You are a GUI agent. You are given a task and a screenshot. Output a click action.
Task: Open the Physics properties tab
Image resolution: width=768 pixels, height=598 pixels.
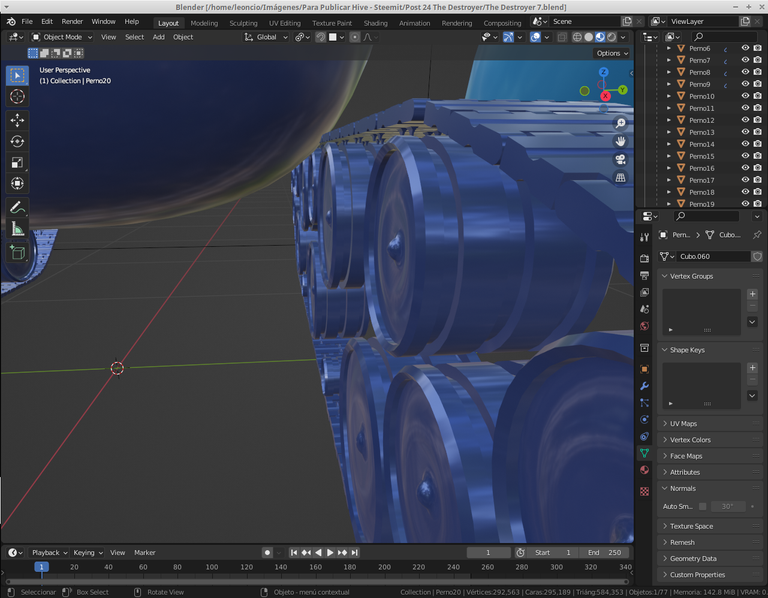pyautogui.click(x=645, y=419)
